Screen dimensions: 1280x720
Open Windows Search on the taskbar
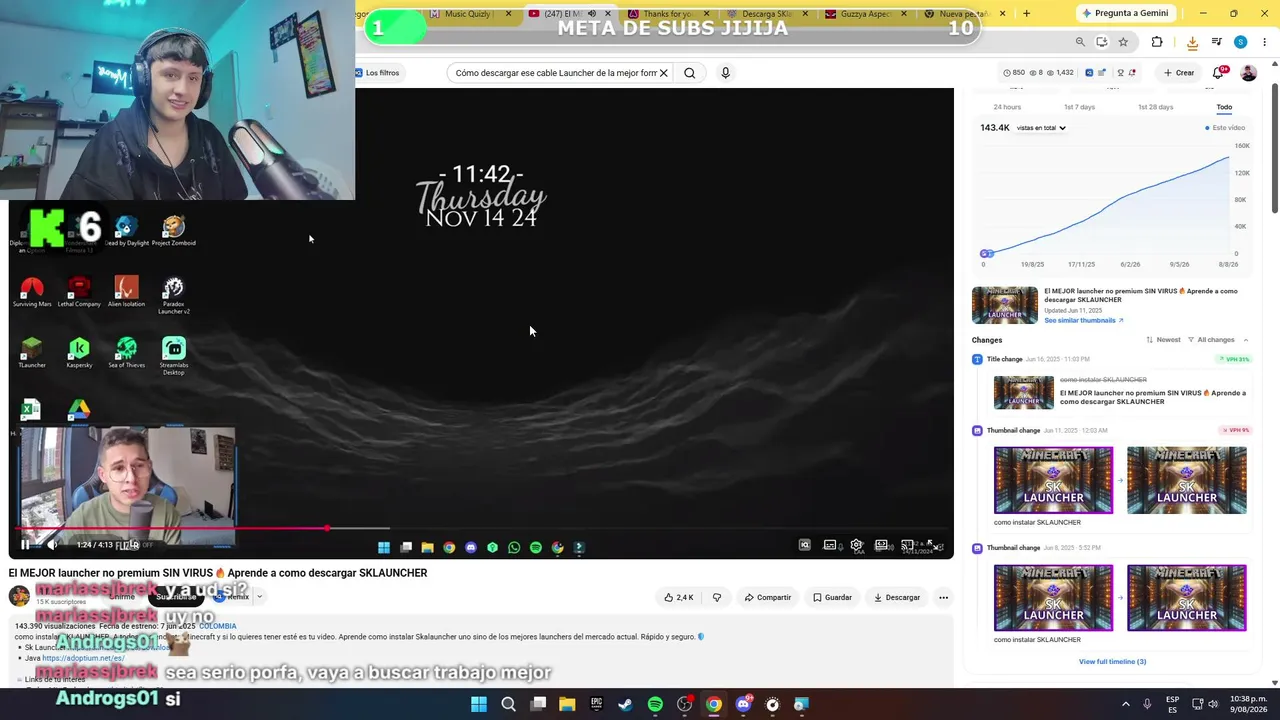tap(508, 704)
